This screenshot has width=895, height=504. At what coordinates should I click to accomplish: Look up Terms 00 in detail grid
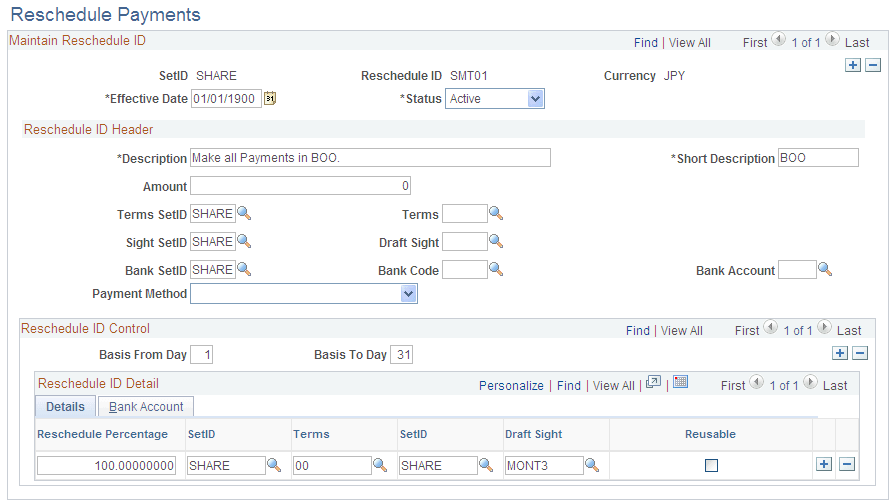380,465
